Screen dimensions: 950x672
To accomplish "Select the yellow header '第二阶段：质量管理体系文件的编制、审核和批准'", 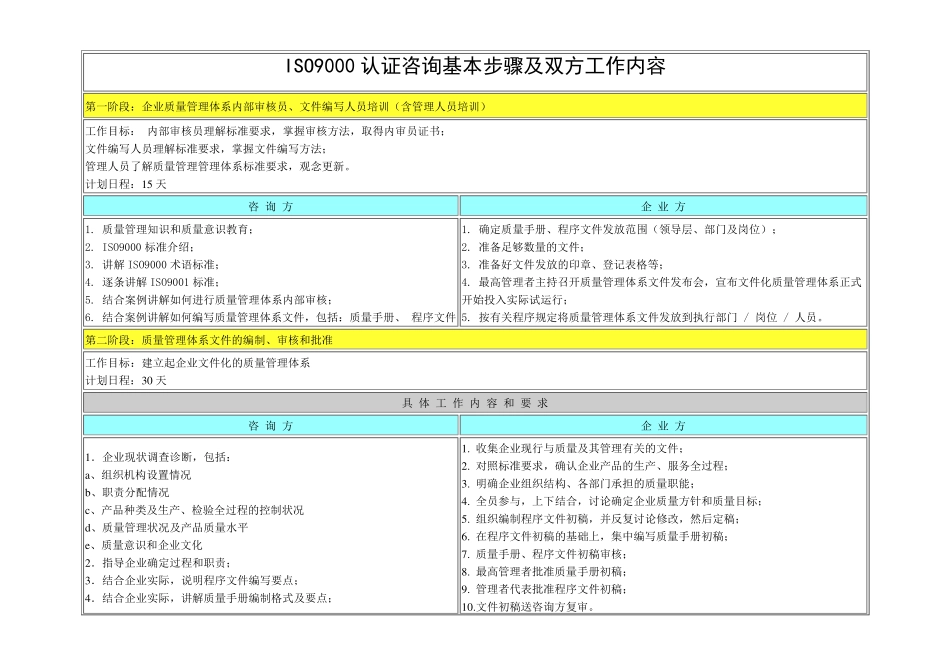I will tap(475, 339).
